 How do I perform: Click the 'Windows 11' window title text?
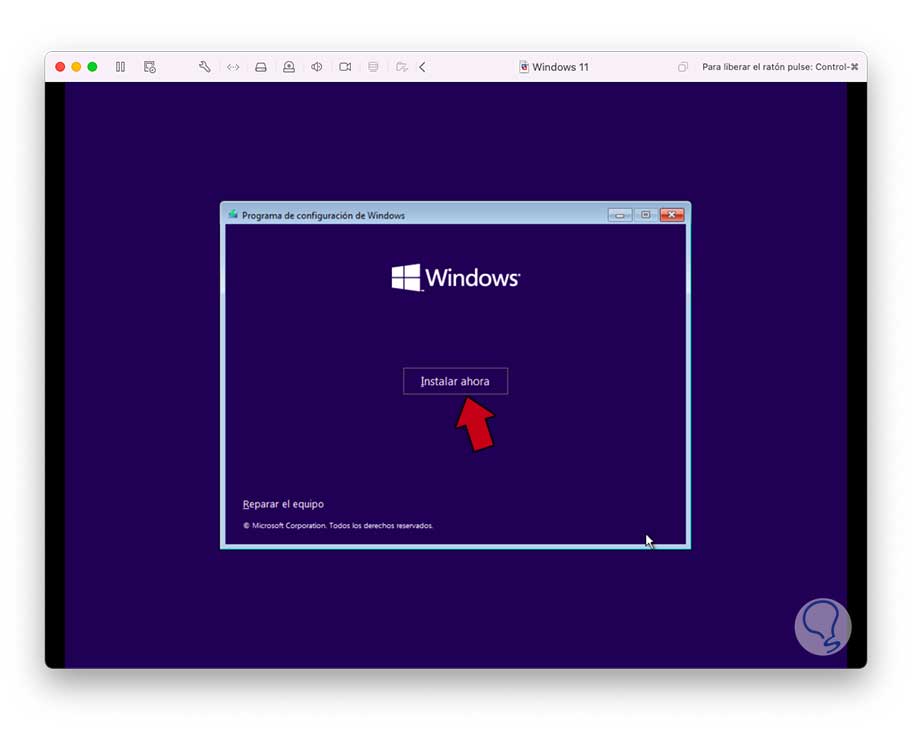(560, 67)
